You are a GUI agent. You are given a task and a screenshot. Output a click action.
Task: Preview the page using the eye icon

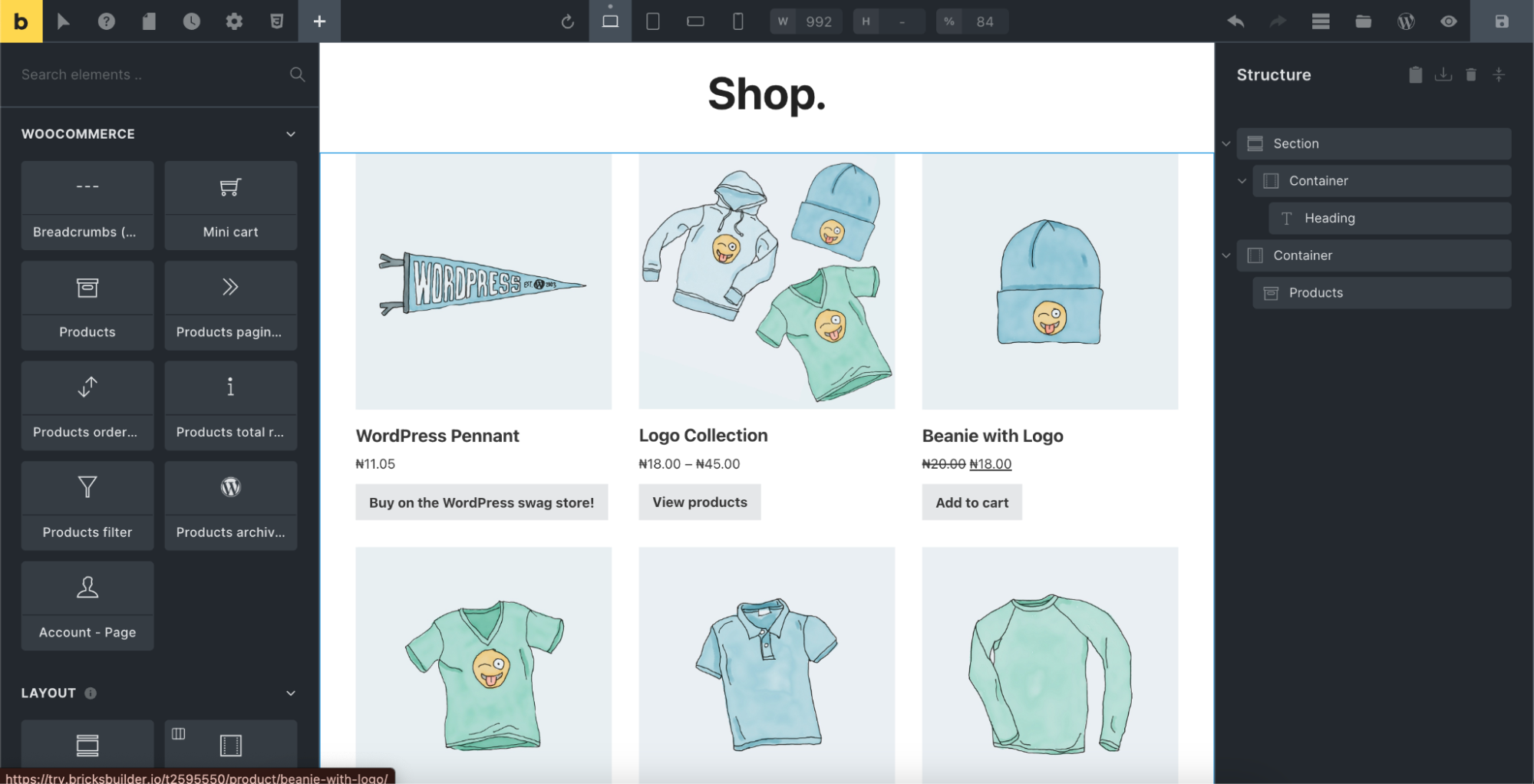pos(1449,21)
